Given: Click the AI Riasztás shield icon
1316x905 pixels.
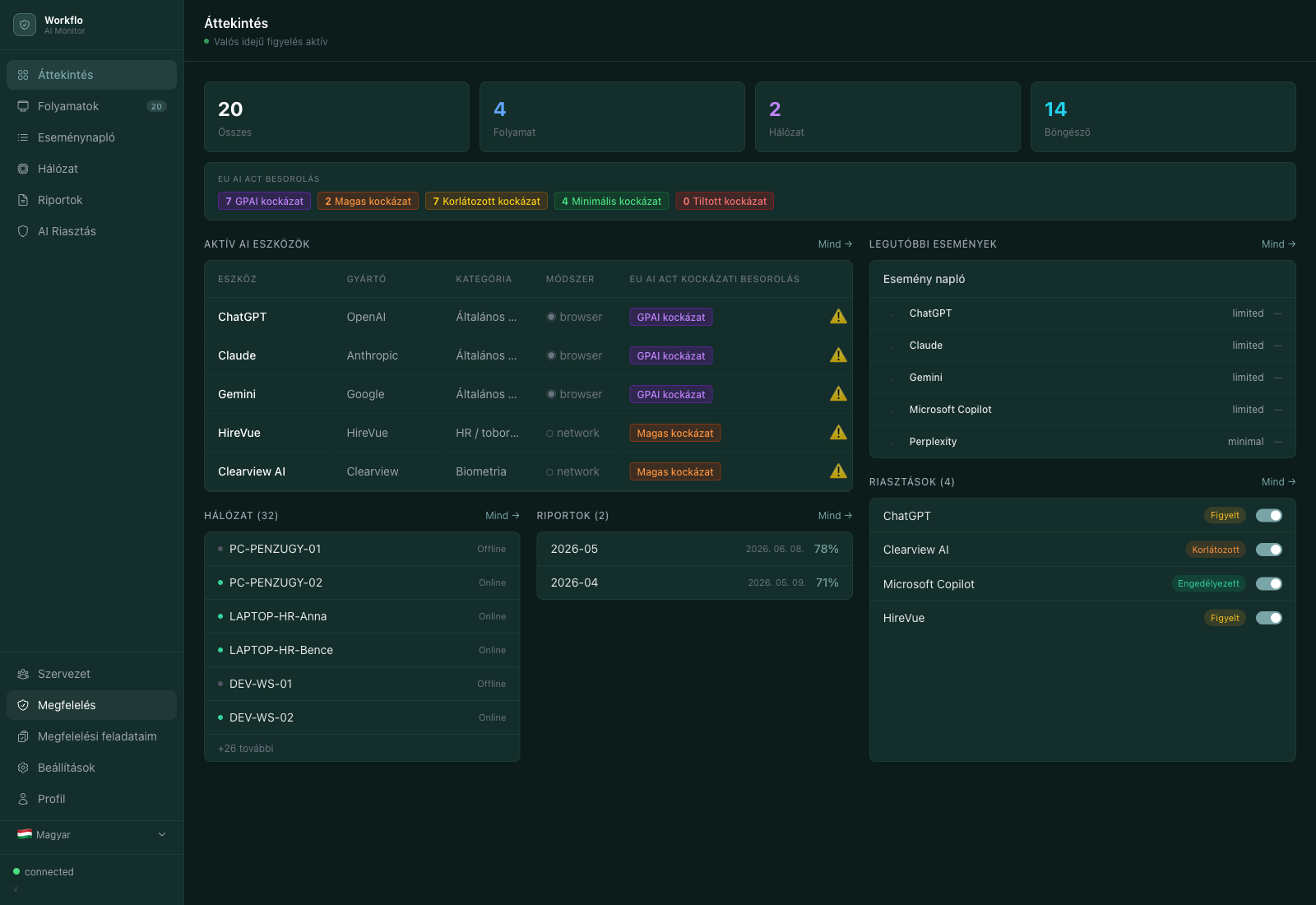Looking at the screenshot, I should [23, 231].
